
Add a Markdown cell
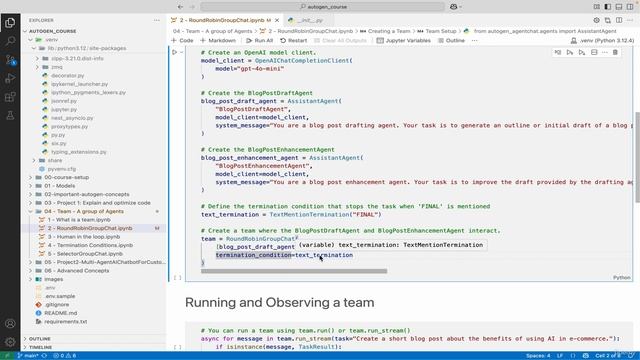click(218, 40)
